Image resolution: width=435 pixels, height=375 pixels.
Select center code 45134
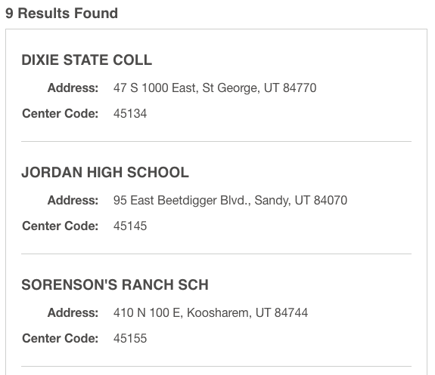click(130, 114)
